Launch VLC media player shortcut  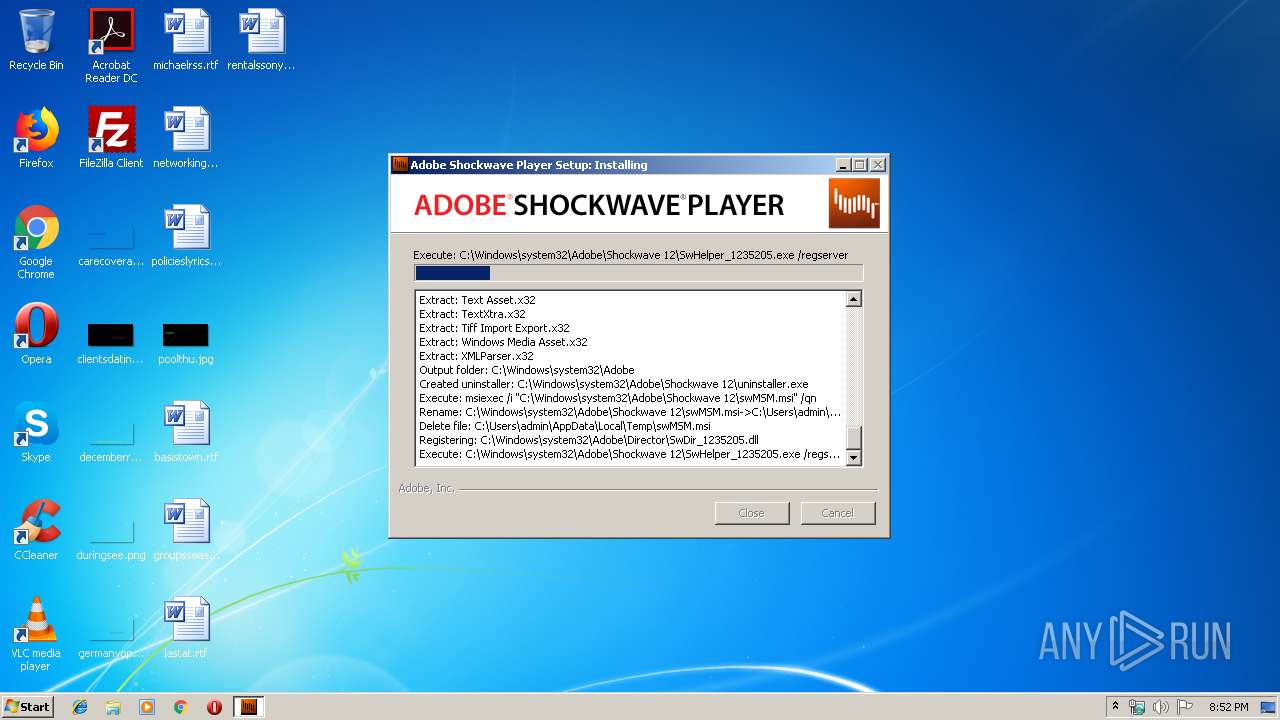(36, 634)
